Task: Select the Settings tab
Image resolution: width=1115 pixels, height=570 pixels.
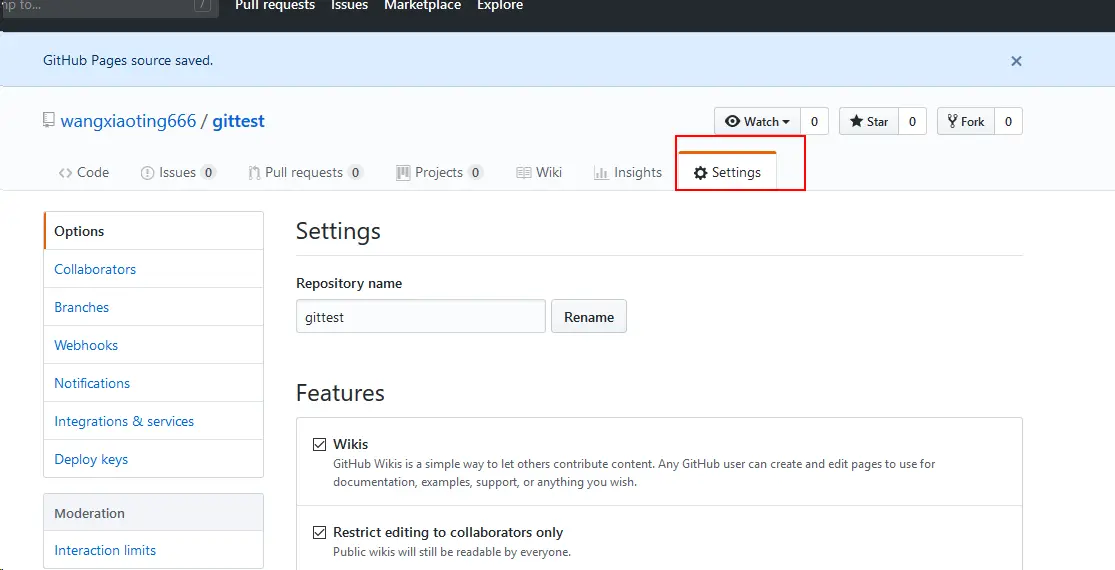Action: [x=727, y=171]
